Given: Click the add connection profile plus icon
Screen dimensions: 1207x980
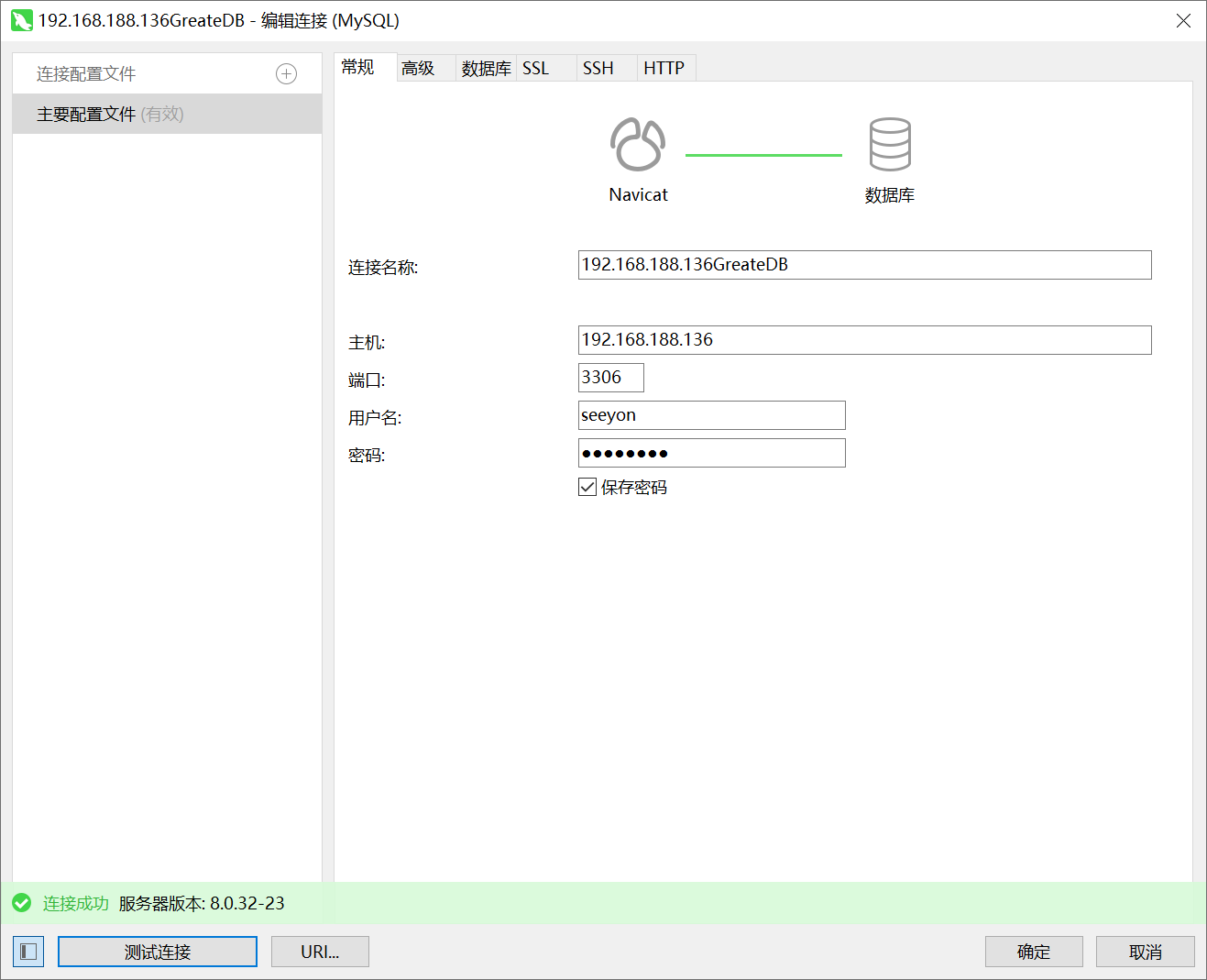Looking at the screenshot, I should pyautogui.click(x=286, y=74).
